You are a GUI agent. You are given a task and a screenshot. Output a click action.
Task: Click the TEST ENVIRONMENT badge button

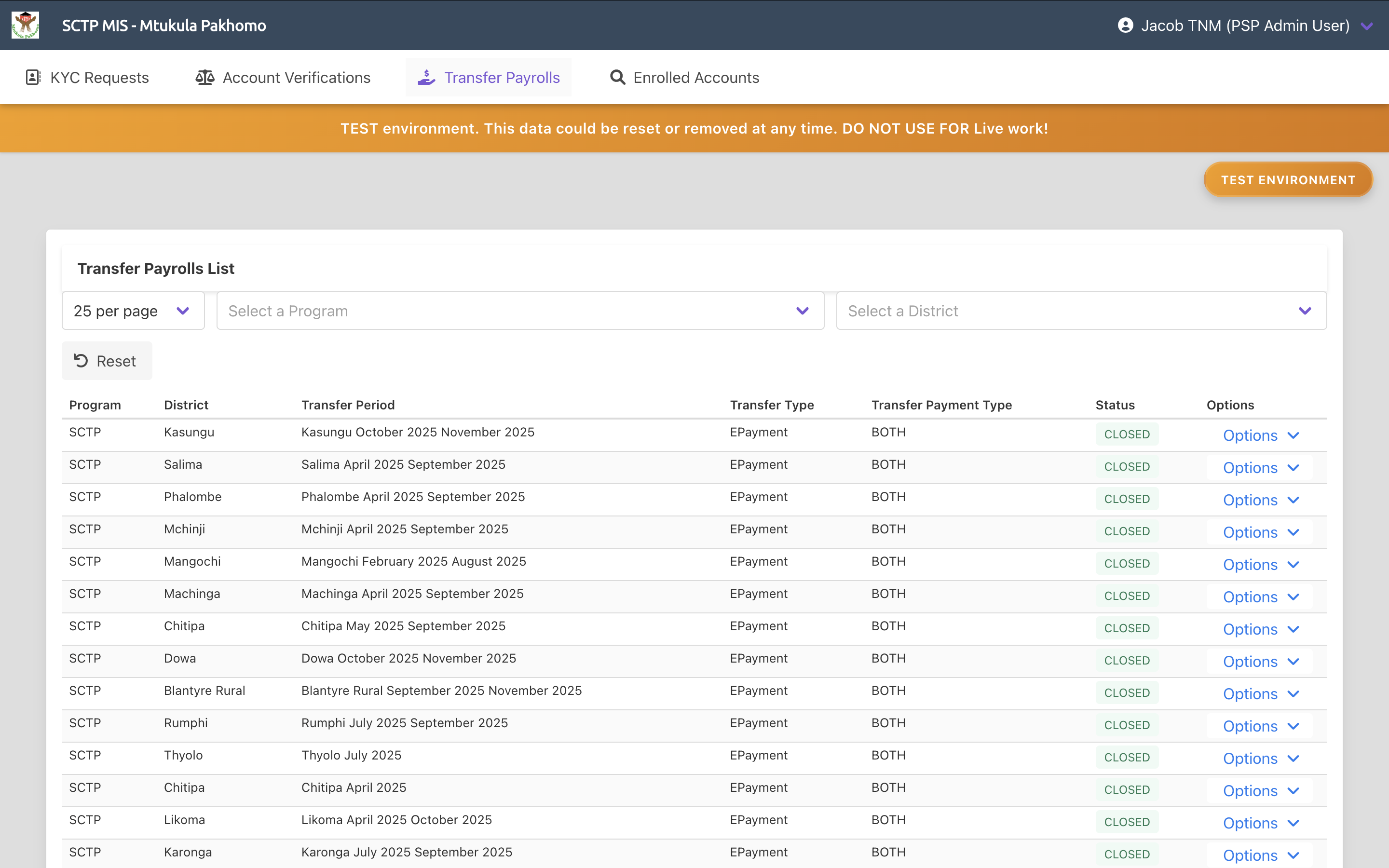click(1288, 180)
